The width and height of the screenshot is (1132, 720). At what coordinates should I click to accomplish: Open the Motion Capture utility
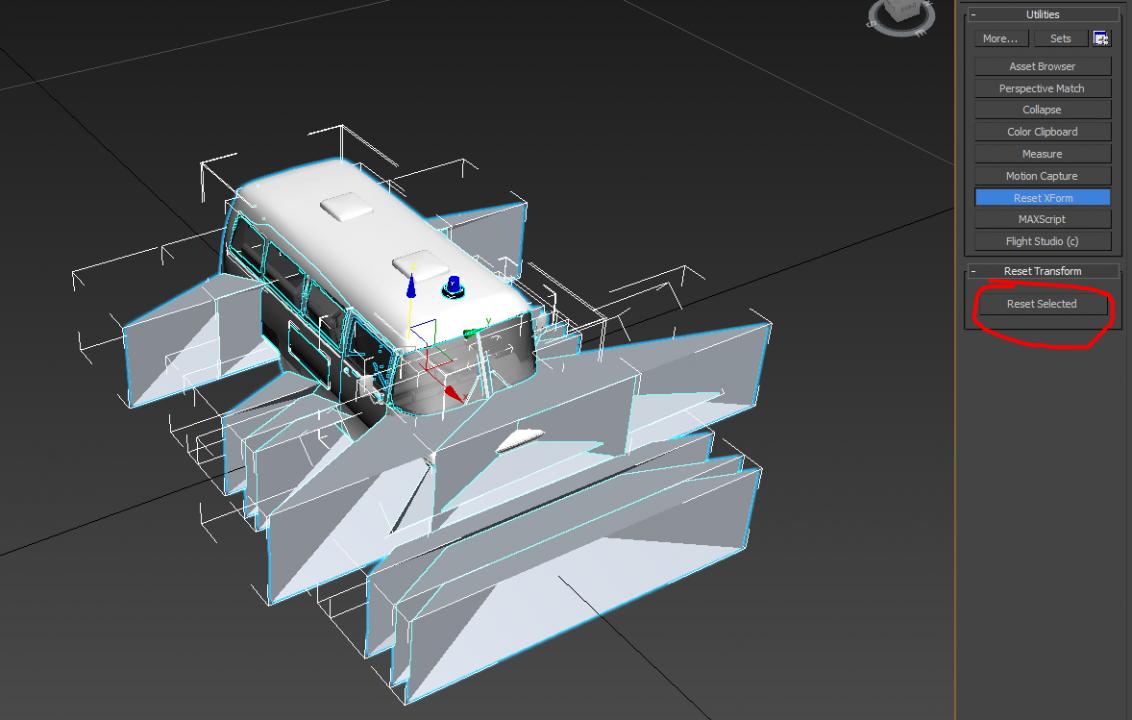coord(1042,176)
